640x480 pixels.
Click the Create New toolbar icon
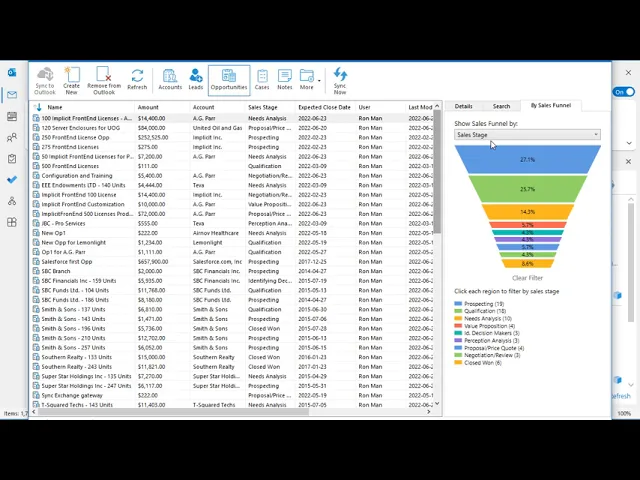(71, 81)
